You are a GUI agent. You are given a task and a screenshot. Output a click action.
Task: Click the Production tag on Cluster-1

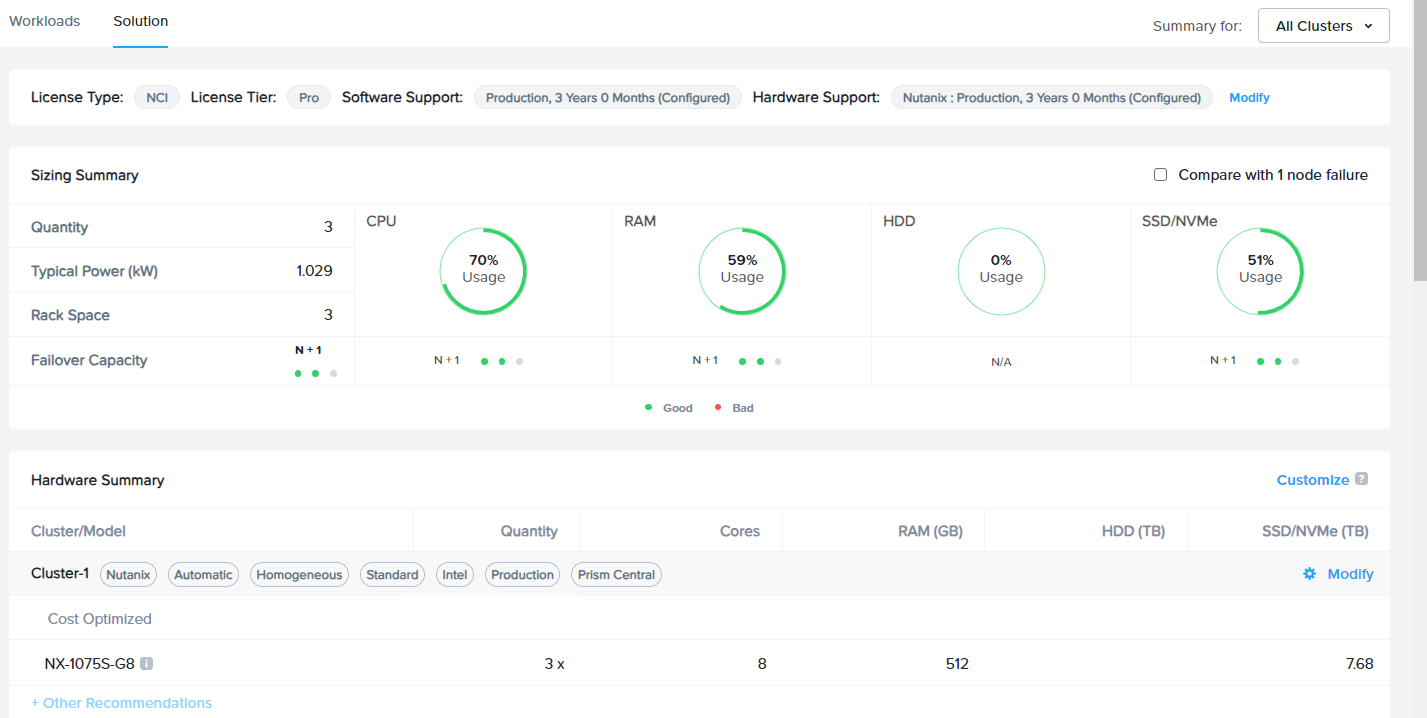(x=522, y=574)
